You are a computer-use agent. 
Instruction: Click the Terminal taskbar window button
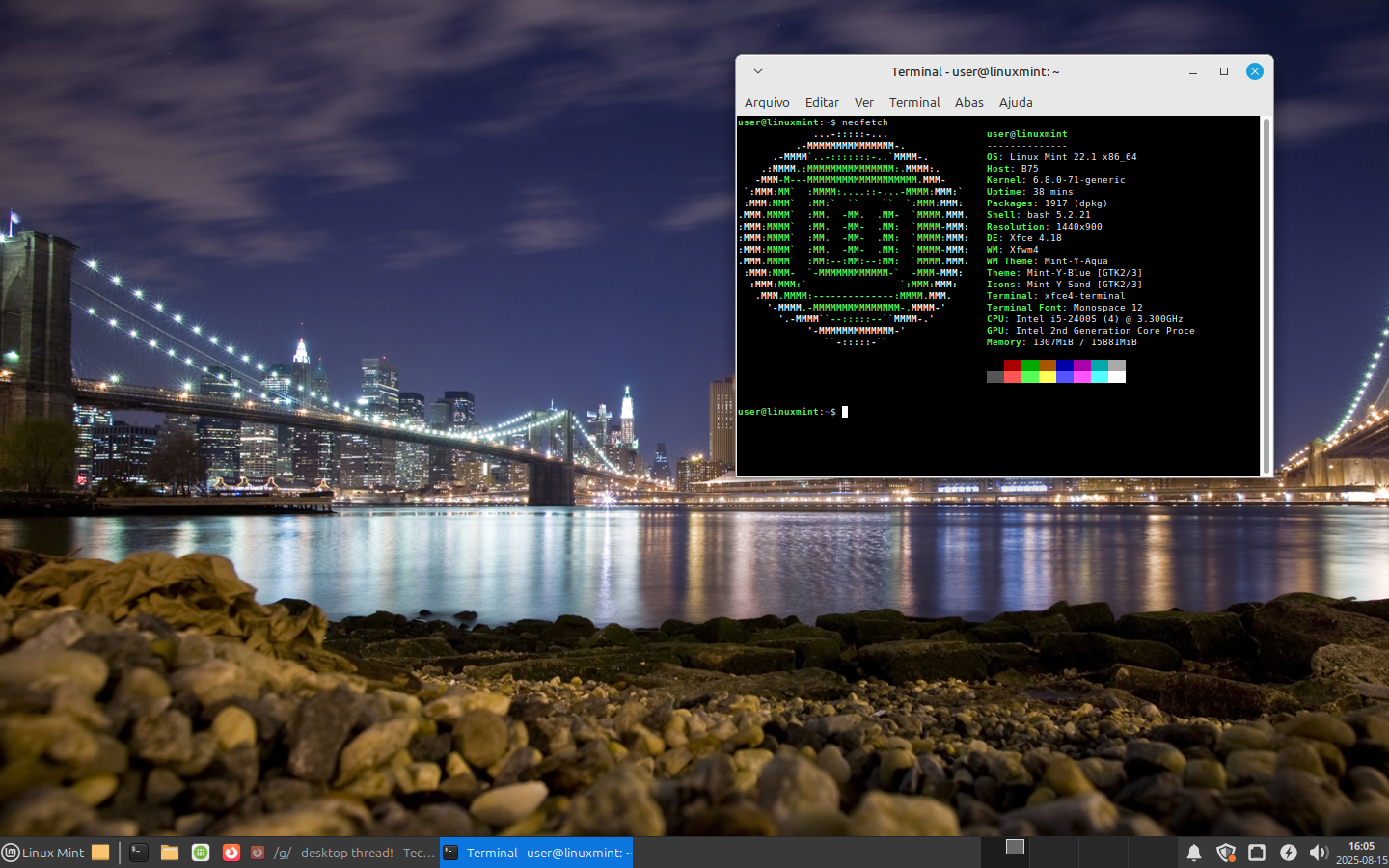537,853
